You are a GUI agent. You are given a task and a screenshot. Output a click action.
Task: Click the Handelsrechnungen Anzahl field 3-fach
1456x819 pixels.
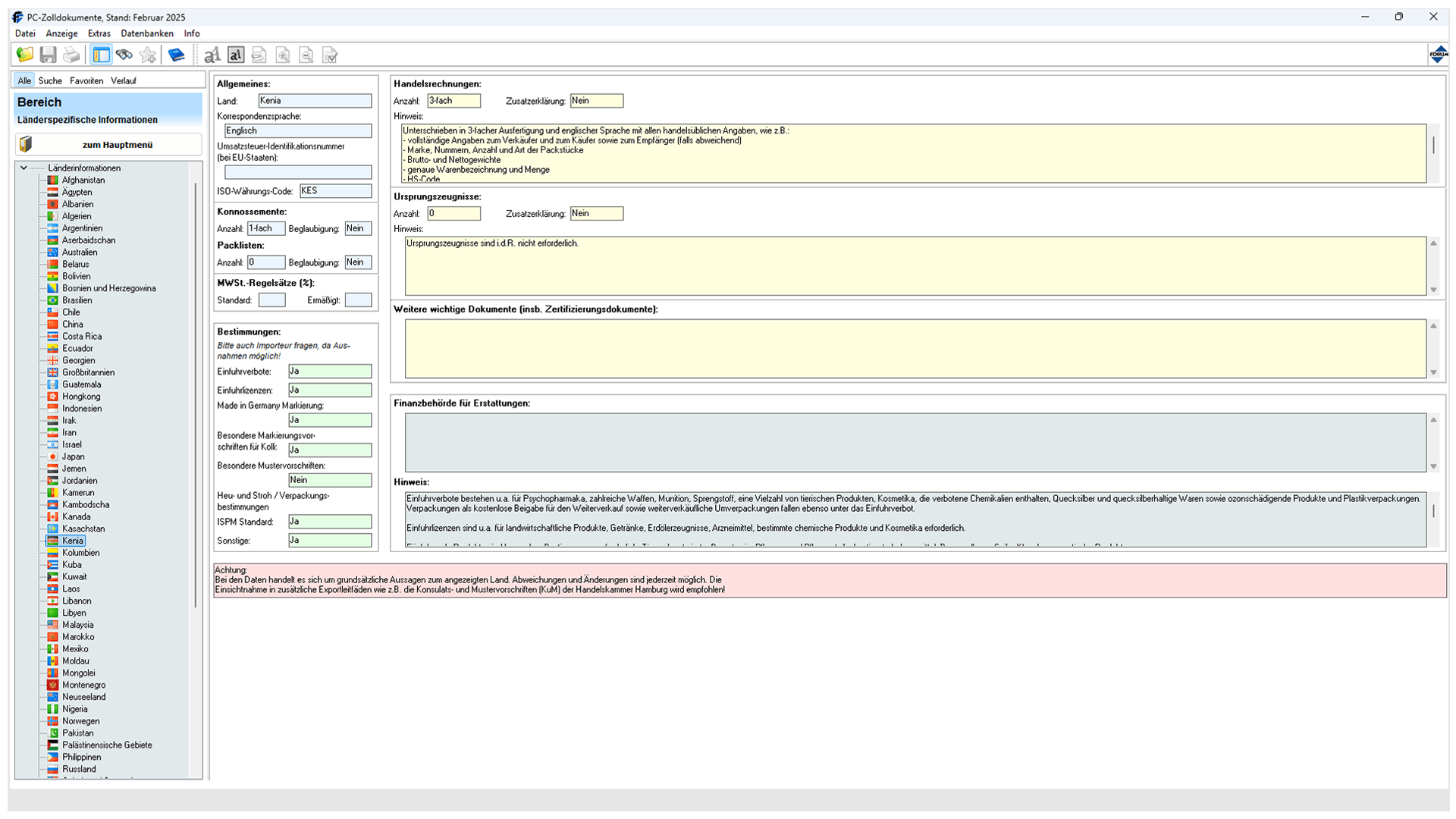tap(453, 101)
